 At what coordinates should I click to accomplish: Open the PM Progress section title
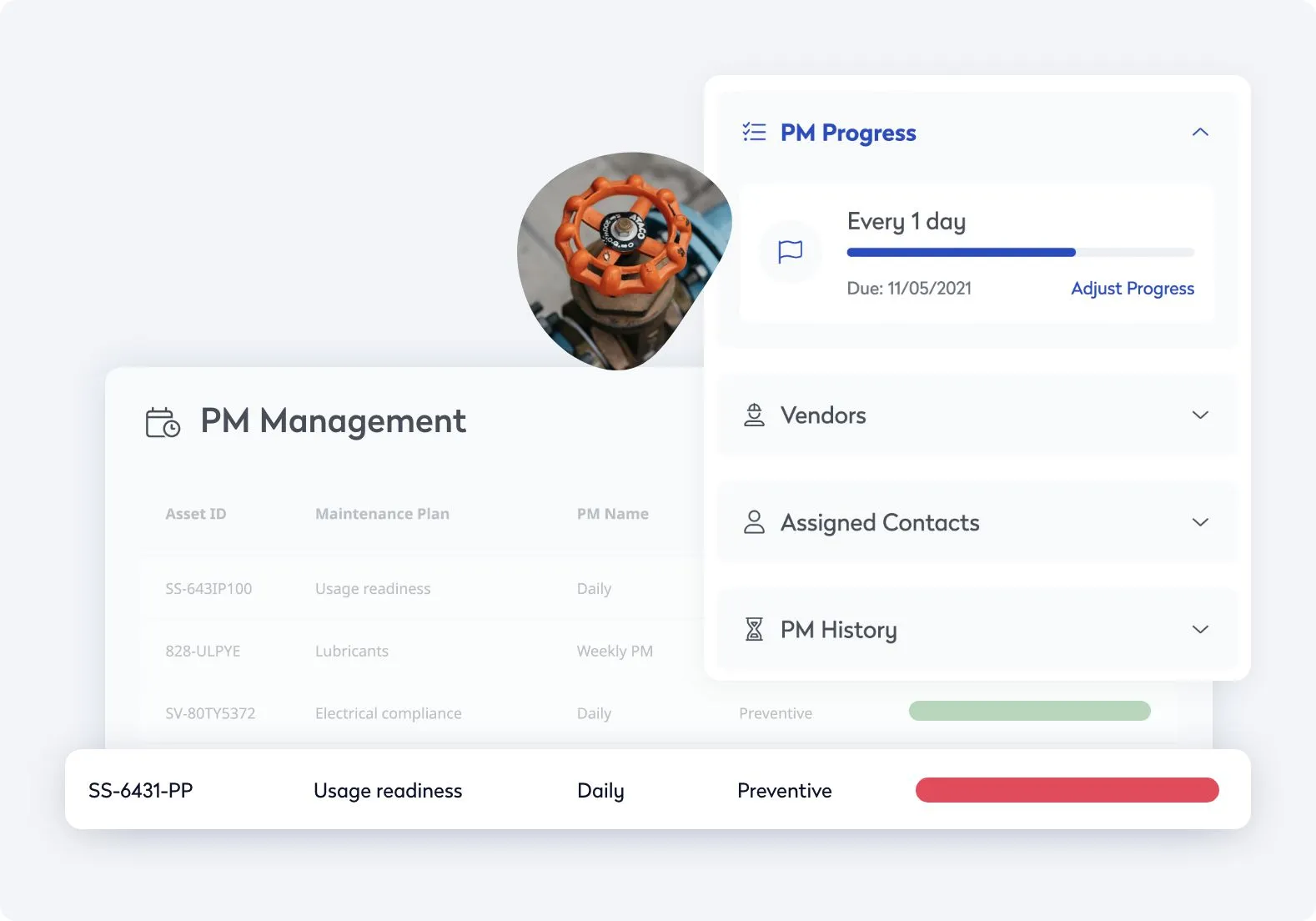848,133
